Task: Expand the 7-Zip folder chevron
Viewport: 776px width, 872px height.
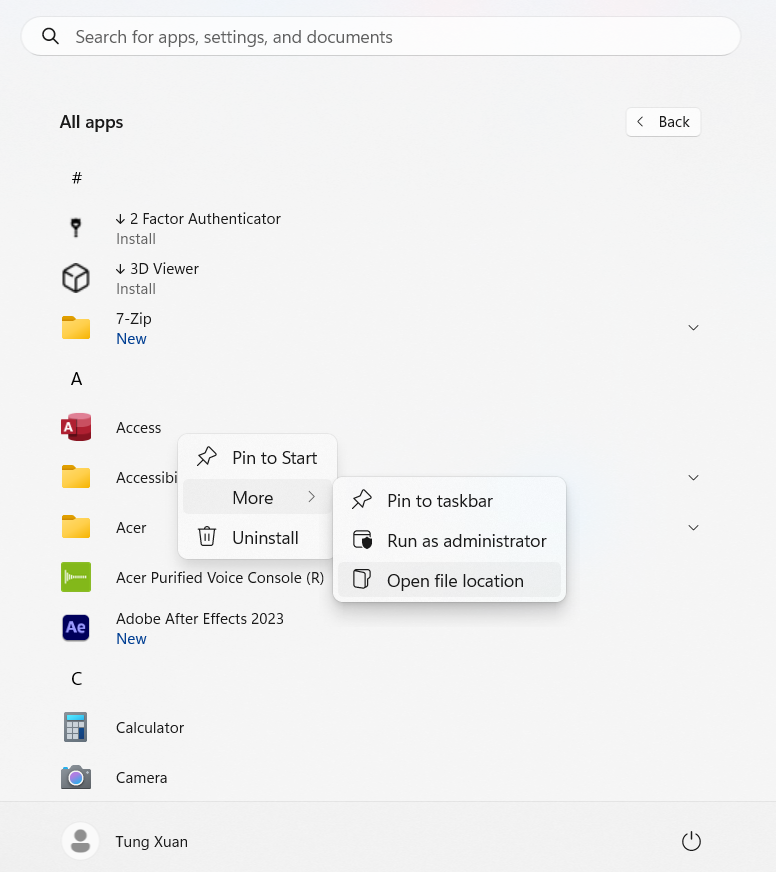Action: [693, 328]
